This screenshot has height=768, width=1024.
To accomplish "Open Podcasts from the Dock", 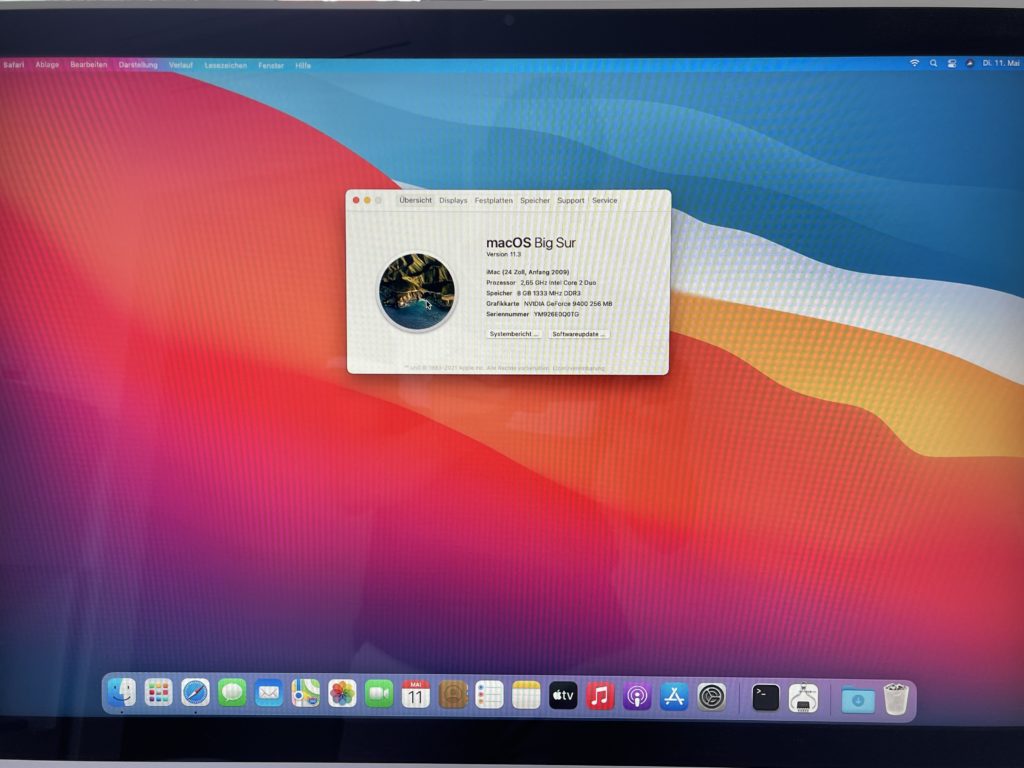I will [637, 697].
